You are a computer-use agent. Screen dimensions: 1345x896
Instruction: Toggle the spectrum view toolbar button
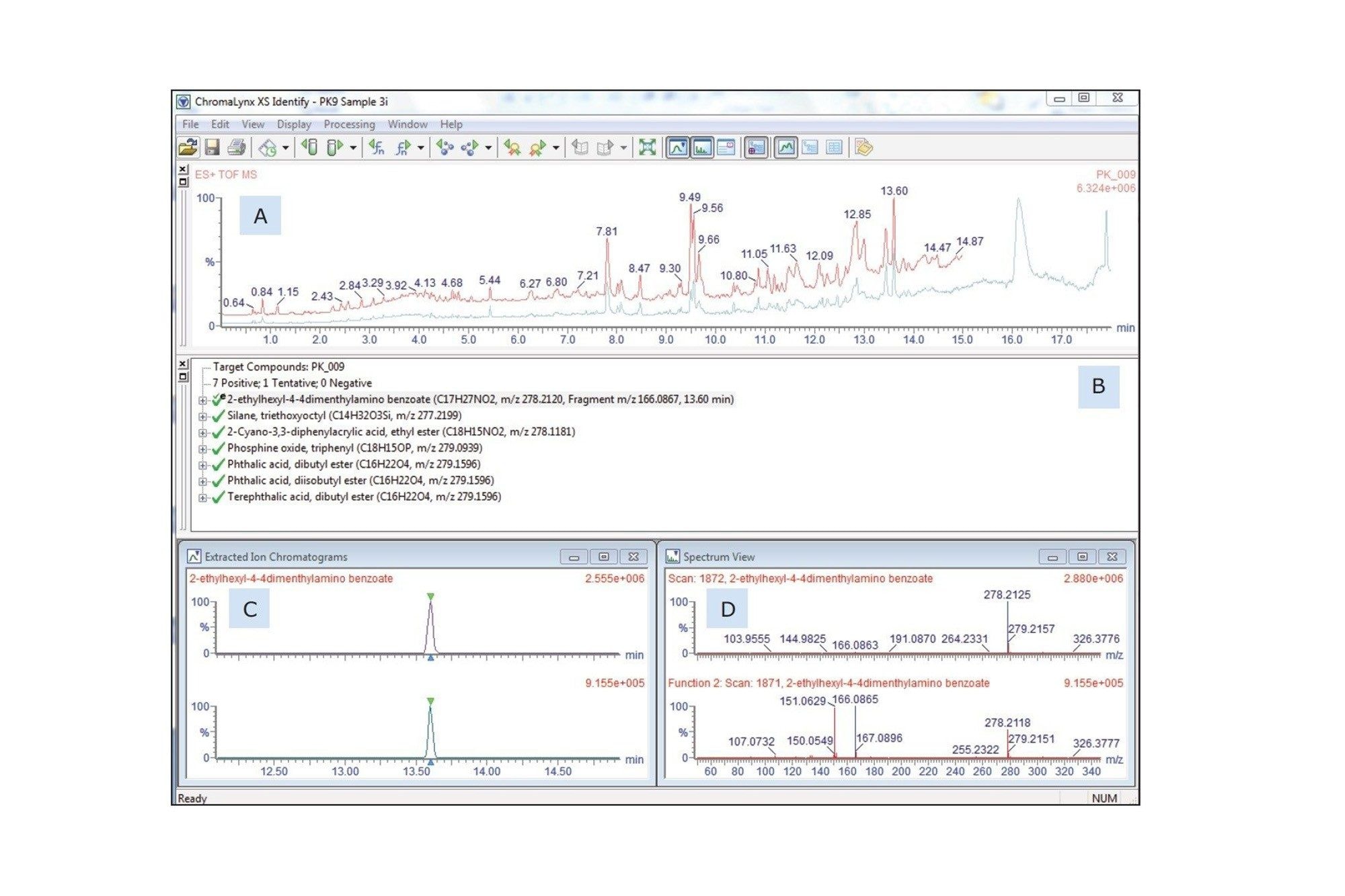pos(702,147)
